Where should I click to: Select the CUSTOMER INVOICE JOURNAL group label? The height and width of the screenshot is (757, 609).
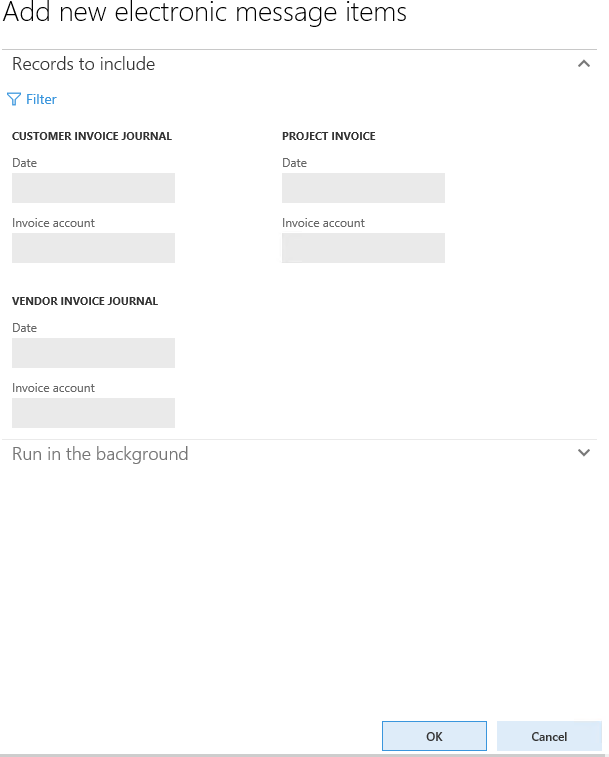(x=92, y=136)
